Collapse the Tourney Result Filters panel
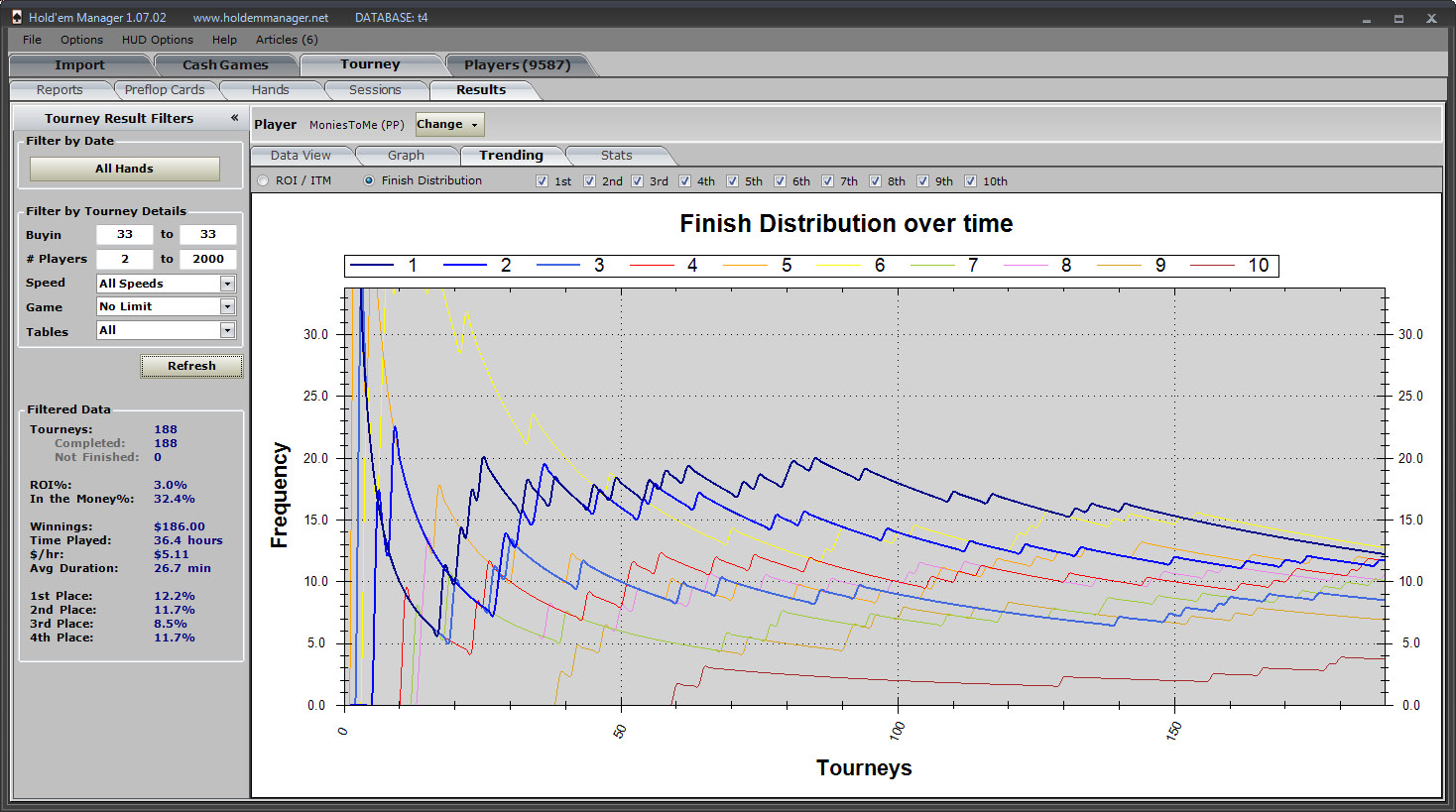Image resolution: width=1456 pixels, height=812 pixels. (235, 118)
